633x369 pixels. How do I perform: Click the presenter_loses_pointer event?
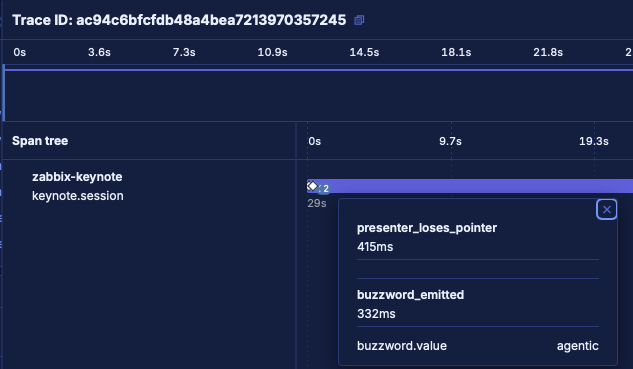427,228
